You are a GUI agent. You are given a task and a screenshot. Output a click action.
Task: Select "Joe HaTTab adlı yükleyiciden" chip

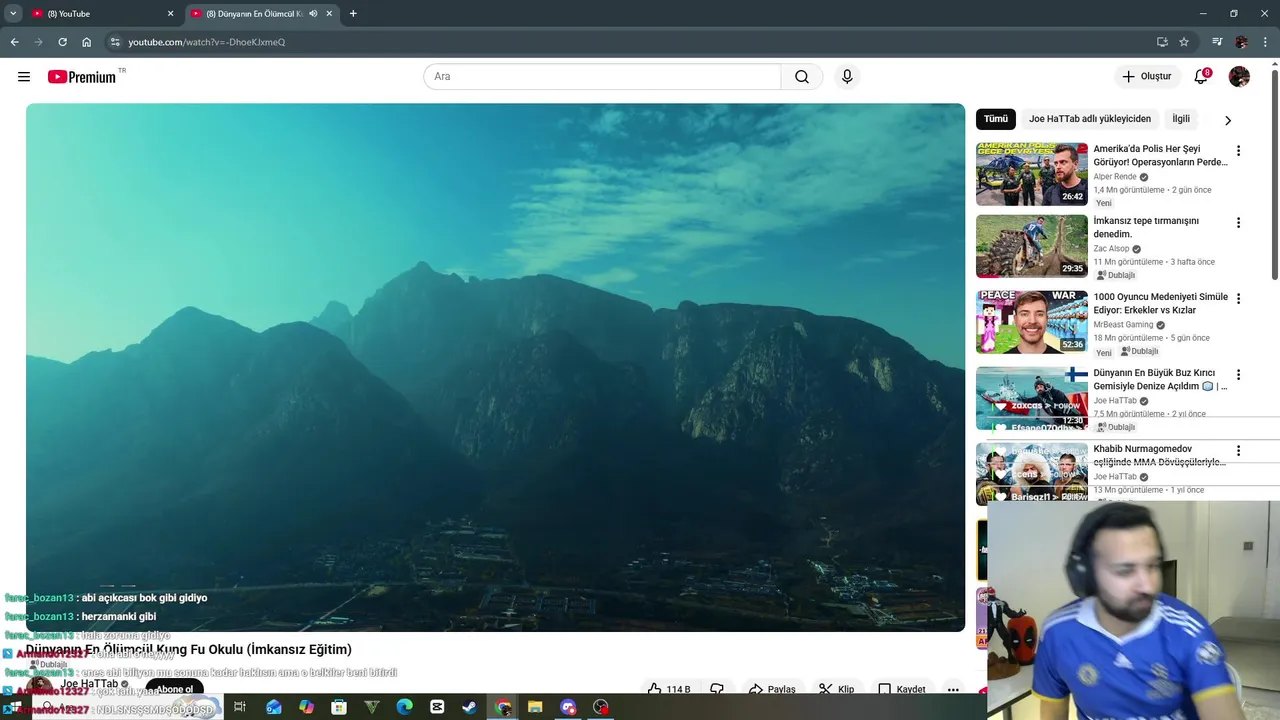click(1090, 119)
